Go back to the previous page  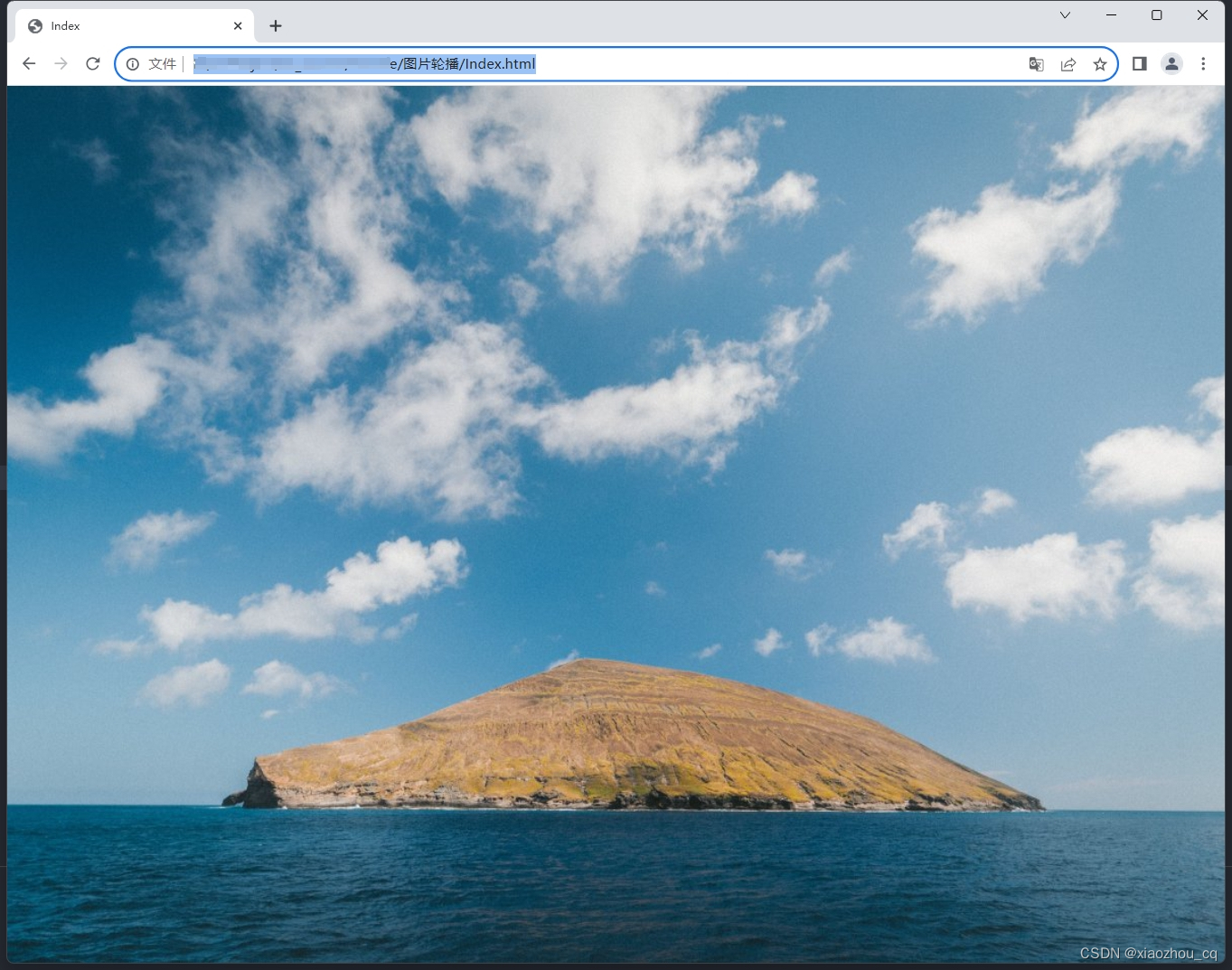[29, 63]
